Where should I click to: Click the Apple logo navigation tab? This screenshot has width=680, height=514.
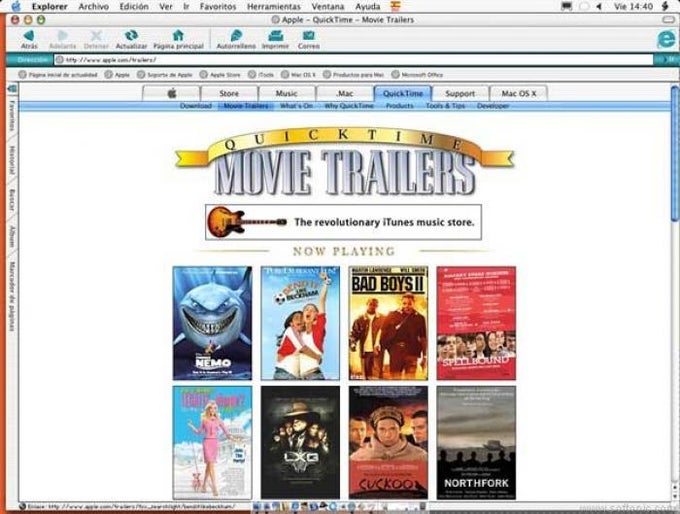tap(172, 93)
